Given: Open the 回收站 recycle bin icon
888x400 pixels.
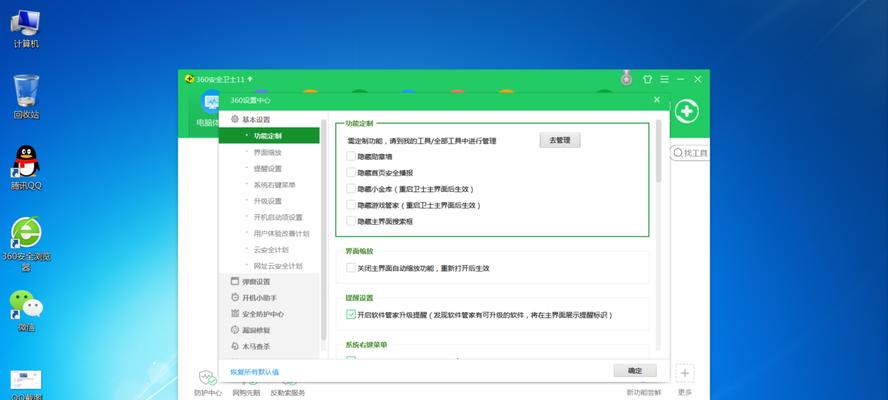Looking at the screenshot, I should click(x=26, y=96).
